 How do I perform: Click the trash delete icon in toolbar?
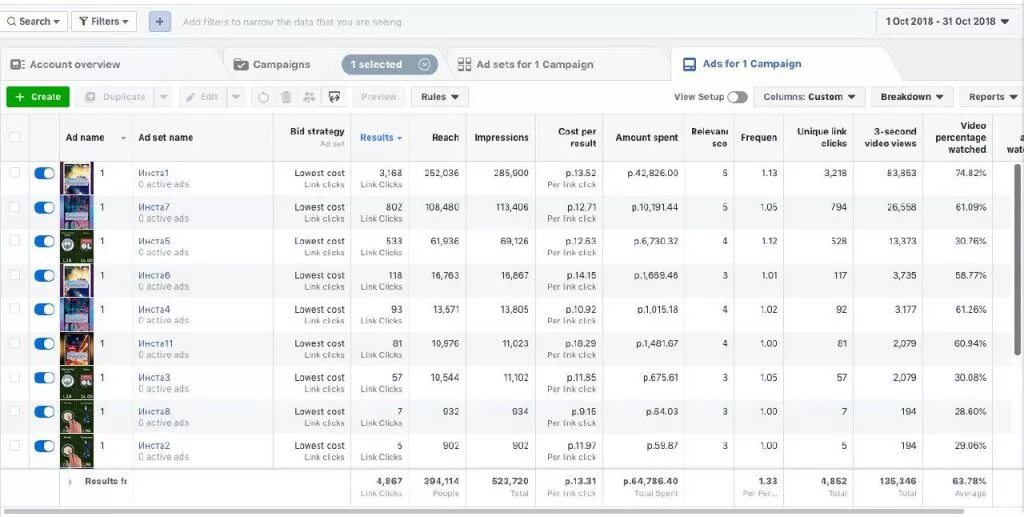pyautogui.click(x=286, y=97)
